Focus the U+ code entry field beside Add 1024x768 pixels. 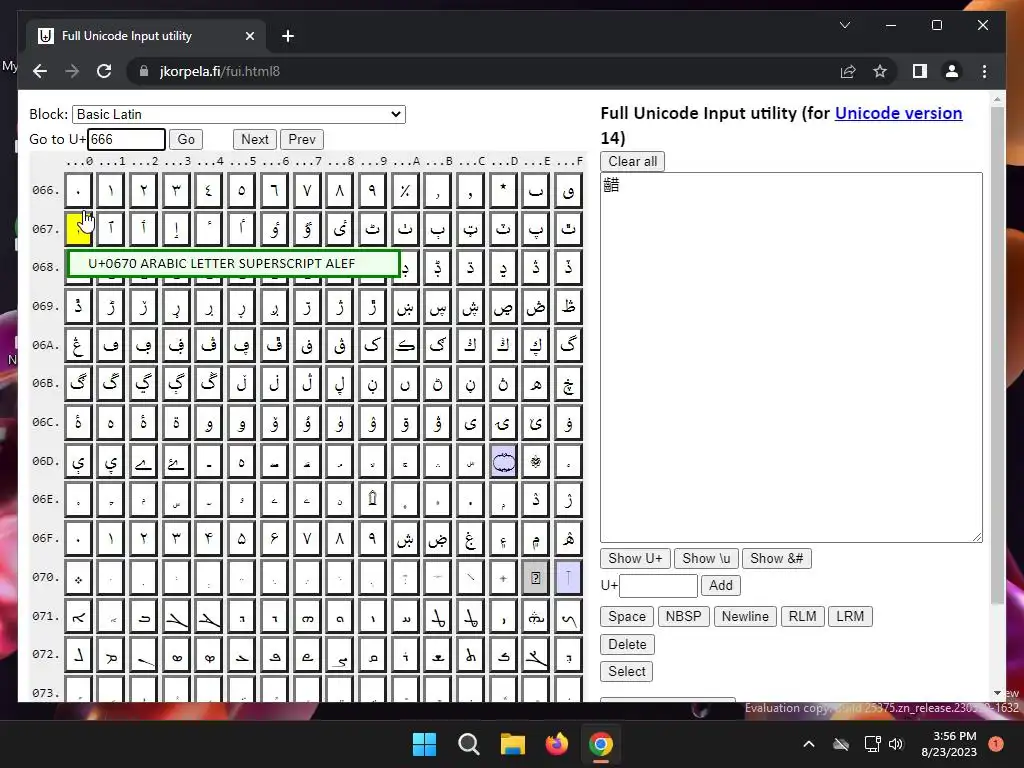[658, 585]
